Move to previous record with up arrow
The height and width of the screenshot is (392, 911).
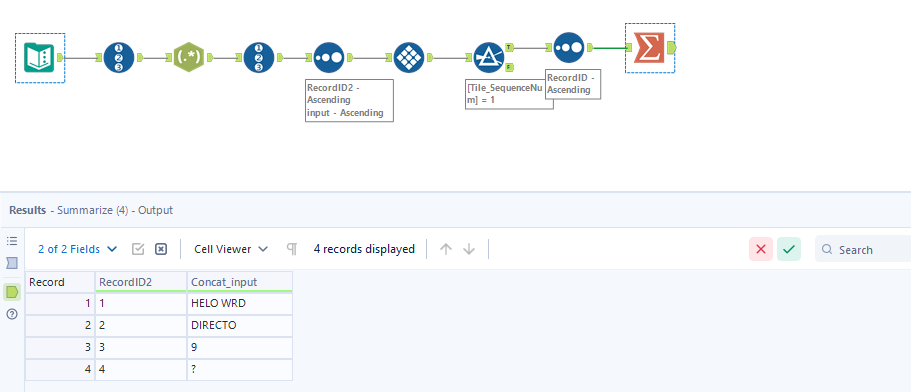(446, 249)
